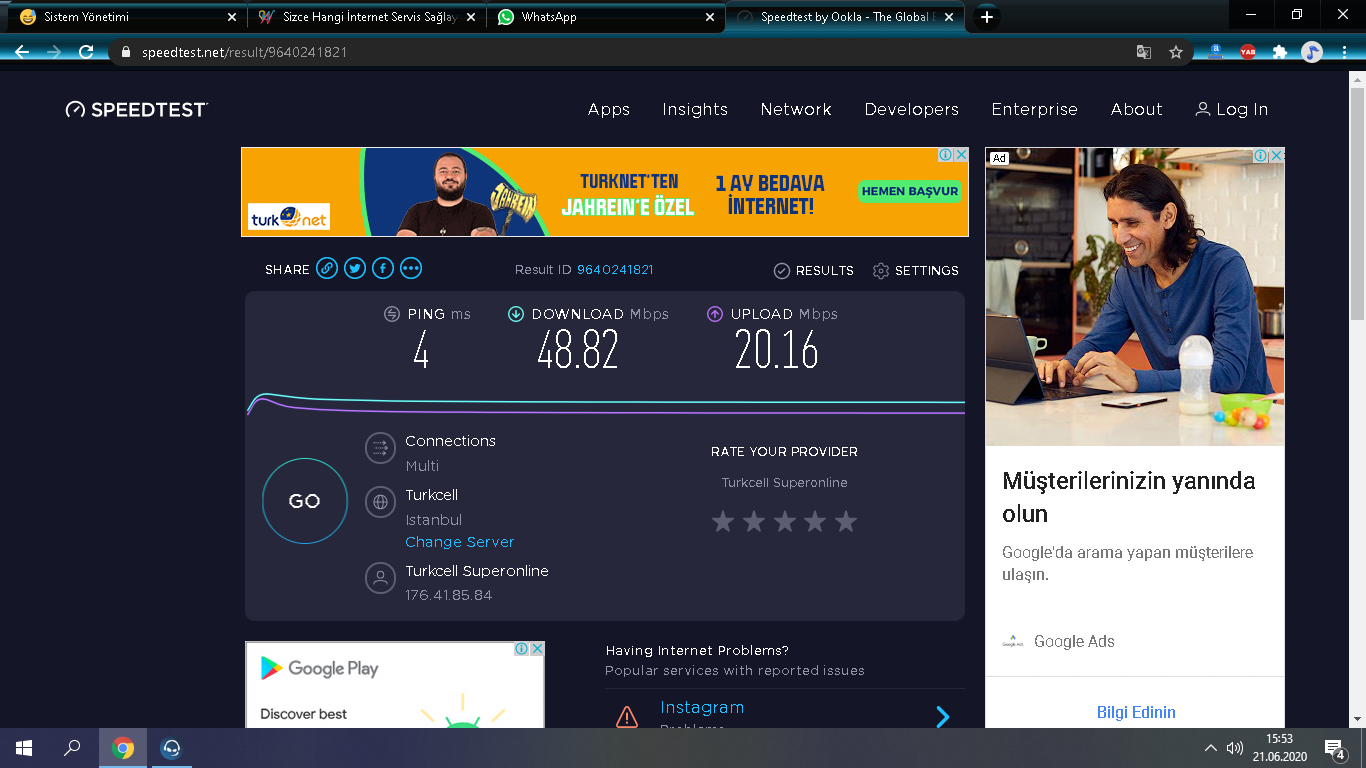Open Chrome extensions puzzle icon
This screenshot has height=768, width=1366.
point(1280,52)
